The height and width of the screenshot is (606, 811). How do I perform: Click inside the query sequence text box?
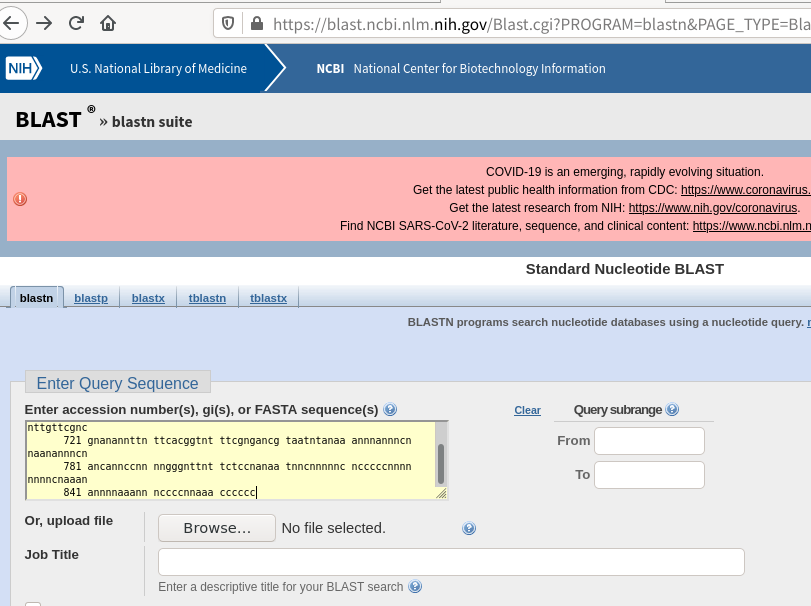[231, 460]
